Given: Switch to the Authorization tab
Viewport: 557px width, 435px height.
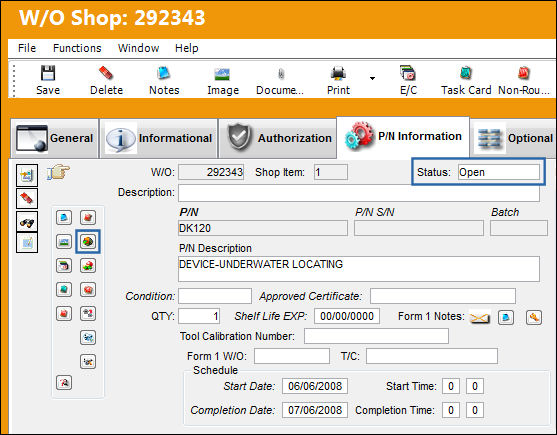Looking at the screenshot, I should pos(277,138).
